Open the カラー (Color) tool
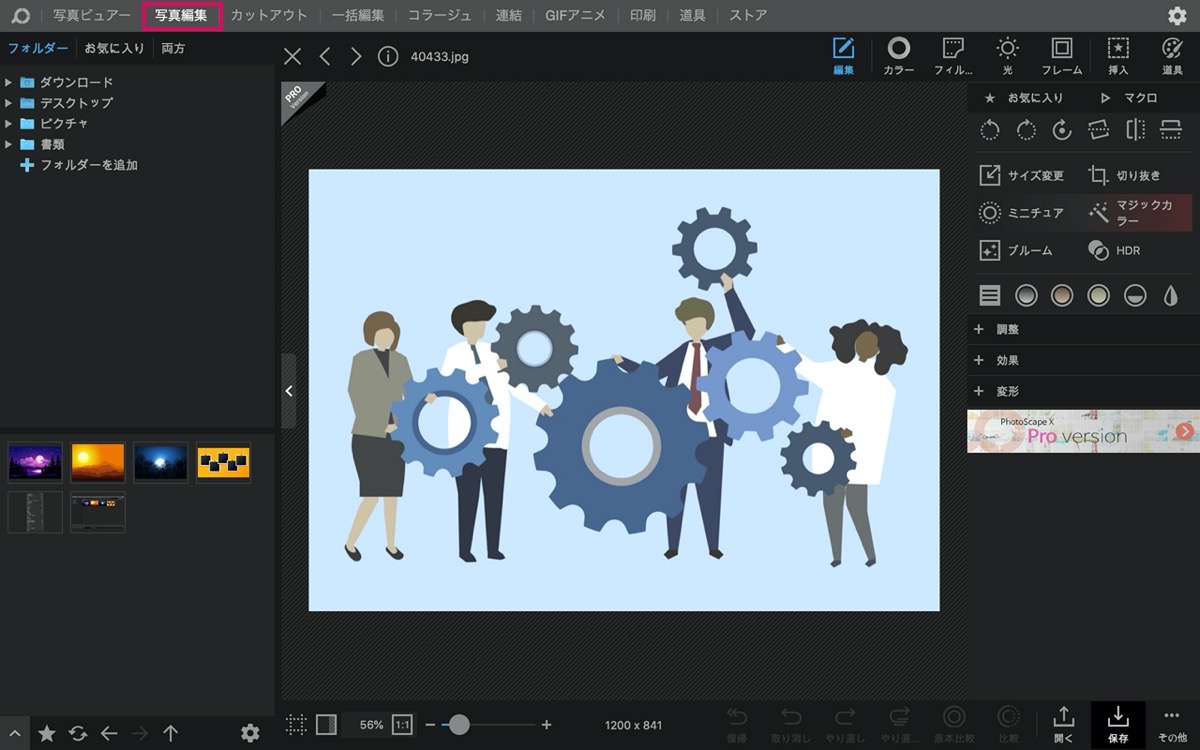The height and width of the screenshot is (750, 1200). [898, 56]
